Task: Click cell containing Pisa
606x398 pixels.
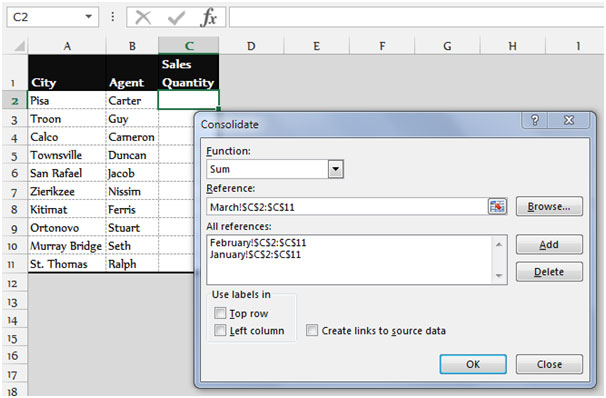Action: tap(67, 100)
